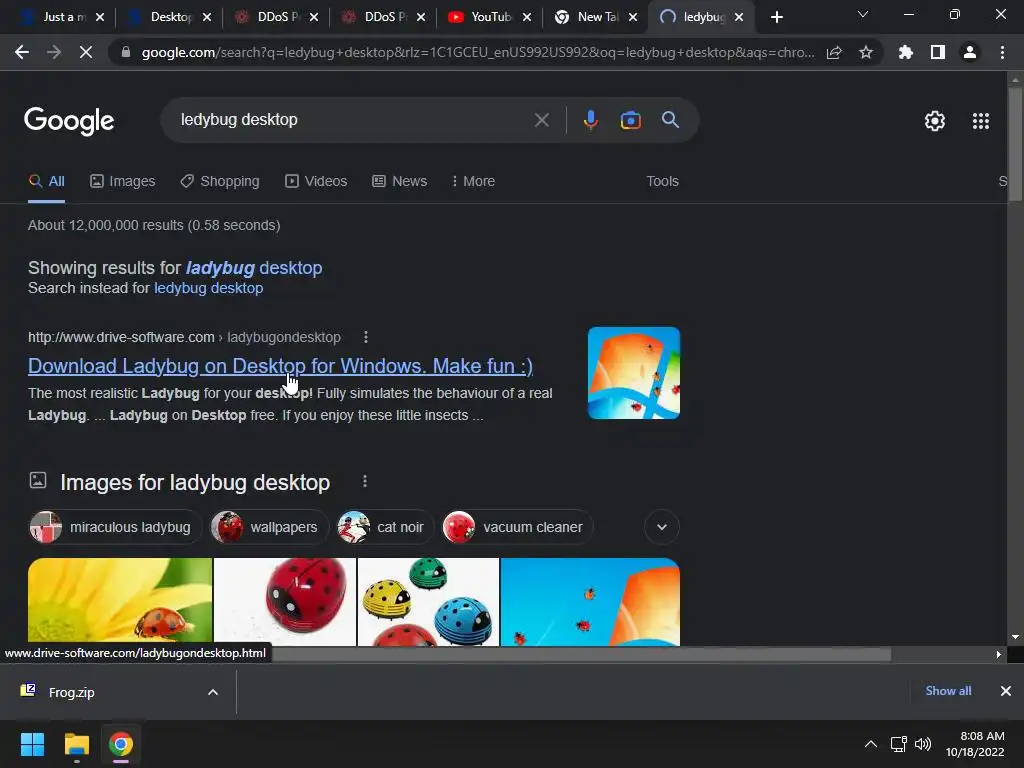
Task: Switch to the Videos results tab
Action: (x=316, y=181)
